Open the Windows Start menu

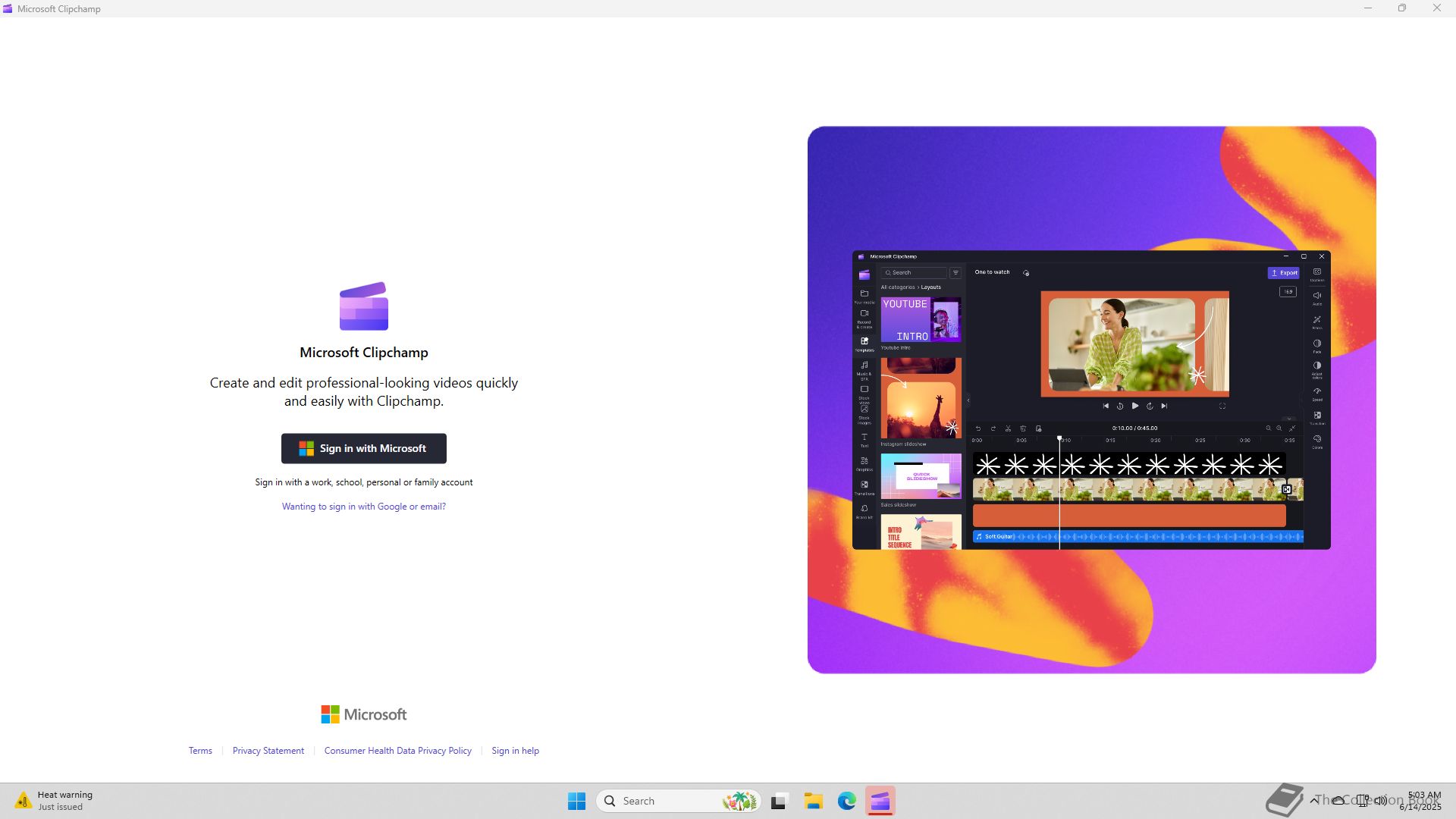point(576,801)
